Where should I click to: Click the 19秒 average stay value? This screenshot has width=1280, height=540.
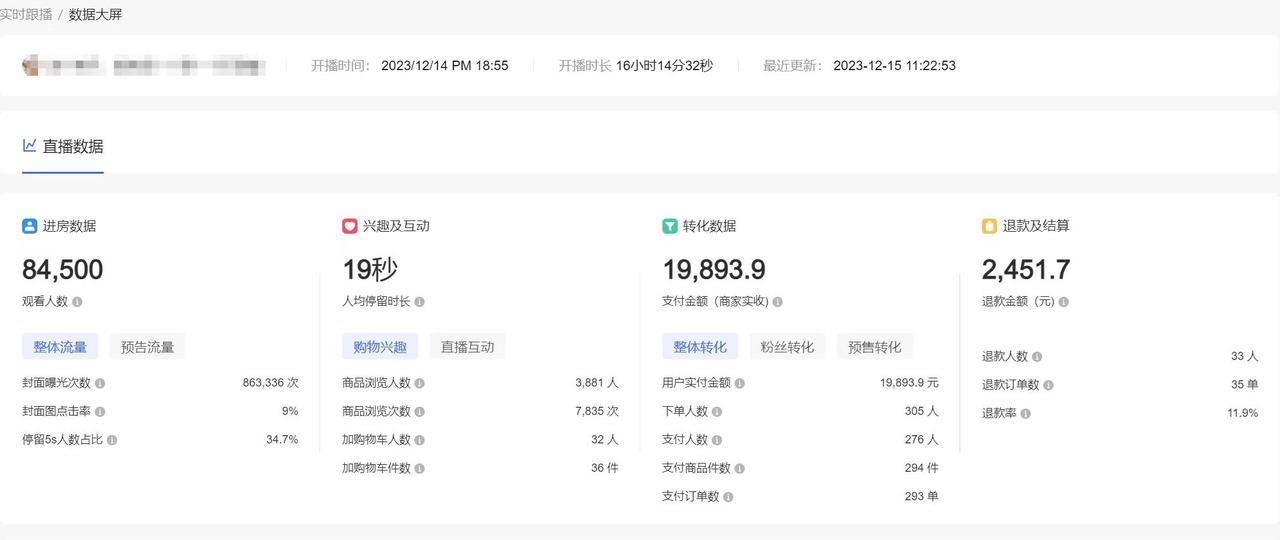tap(370, 269)
